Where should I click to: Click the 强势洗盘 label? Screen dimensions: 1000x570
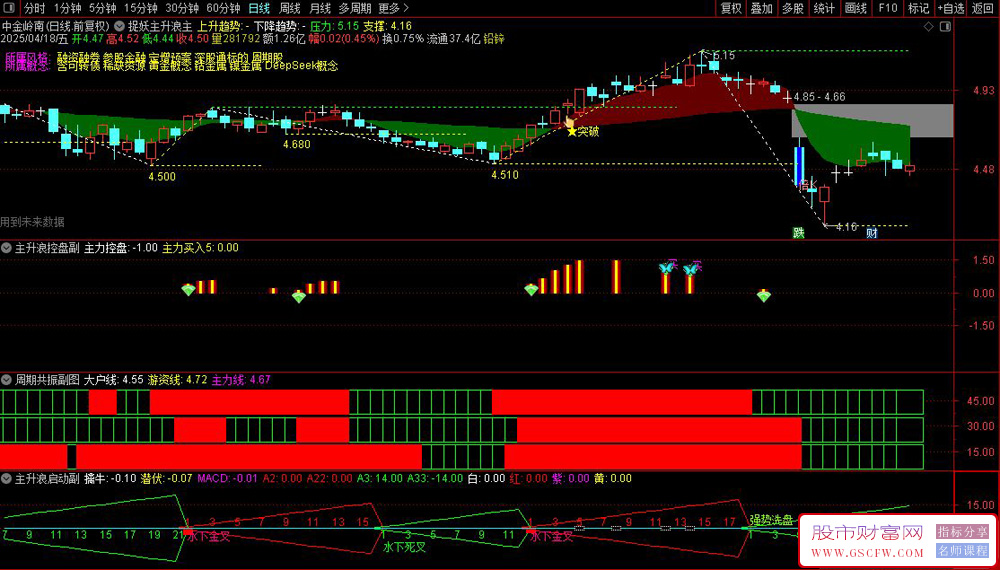pyautogui.click(x=771, y=520)
